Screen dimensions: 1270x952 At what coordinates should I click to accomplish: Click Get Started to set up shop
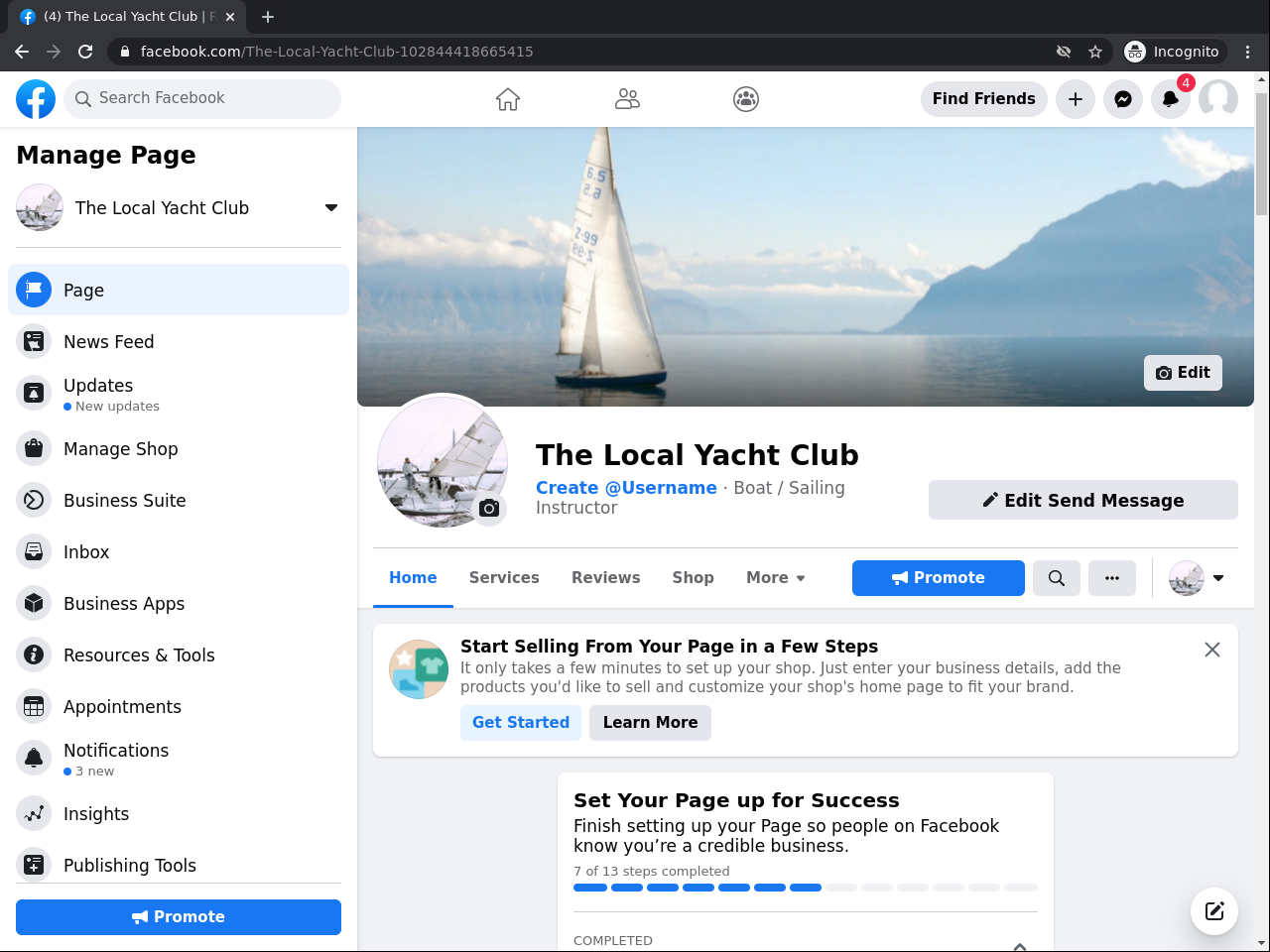pos(521,723)
